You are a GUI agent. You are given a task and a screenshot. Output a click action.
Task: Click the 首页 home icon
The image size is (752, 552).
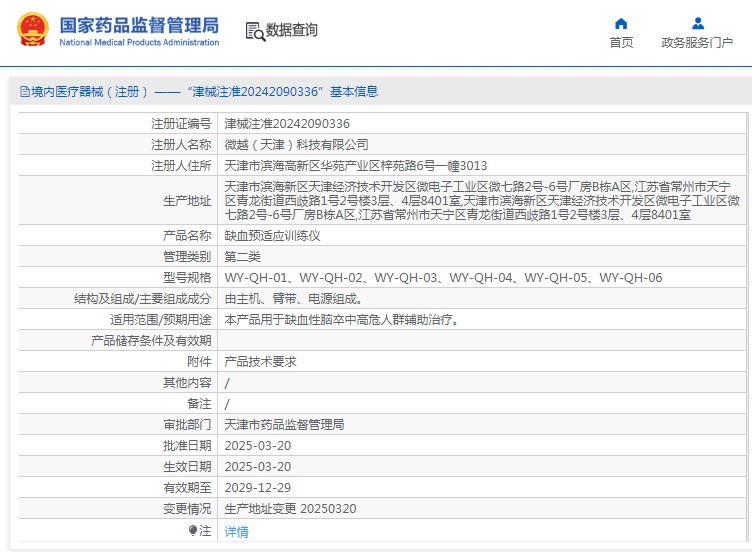(x=621, y=24)
